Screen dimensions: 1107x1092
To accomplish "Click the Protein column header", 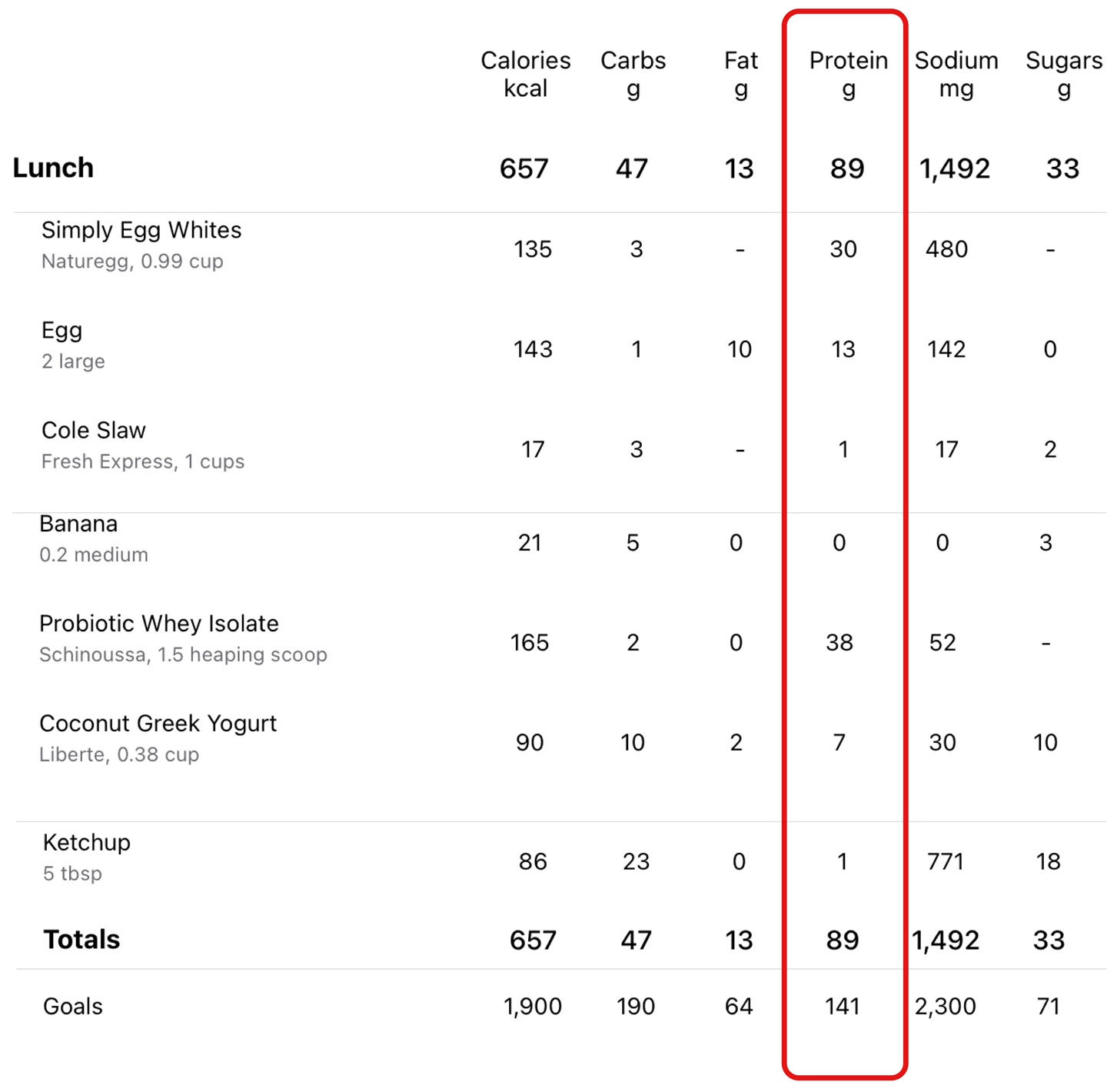I will coord(849,75).
